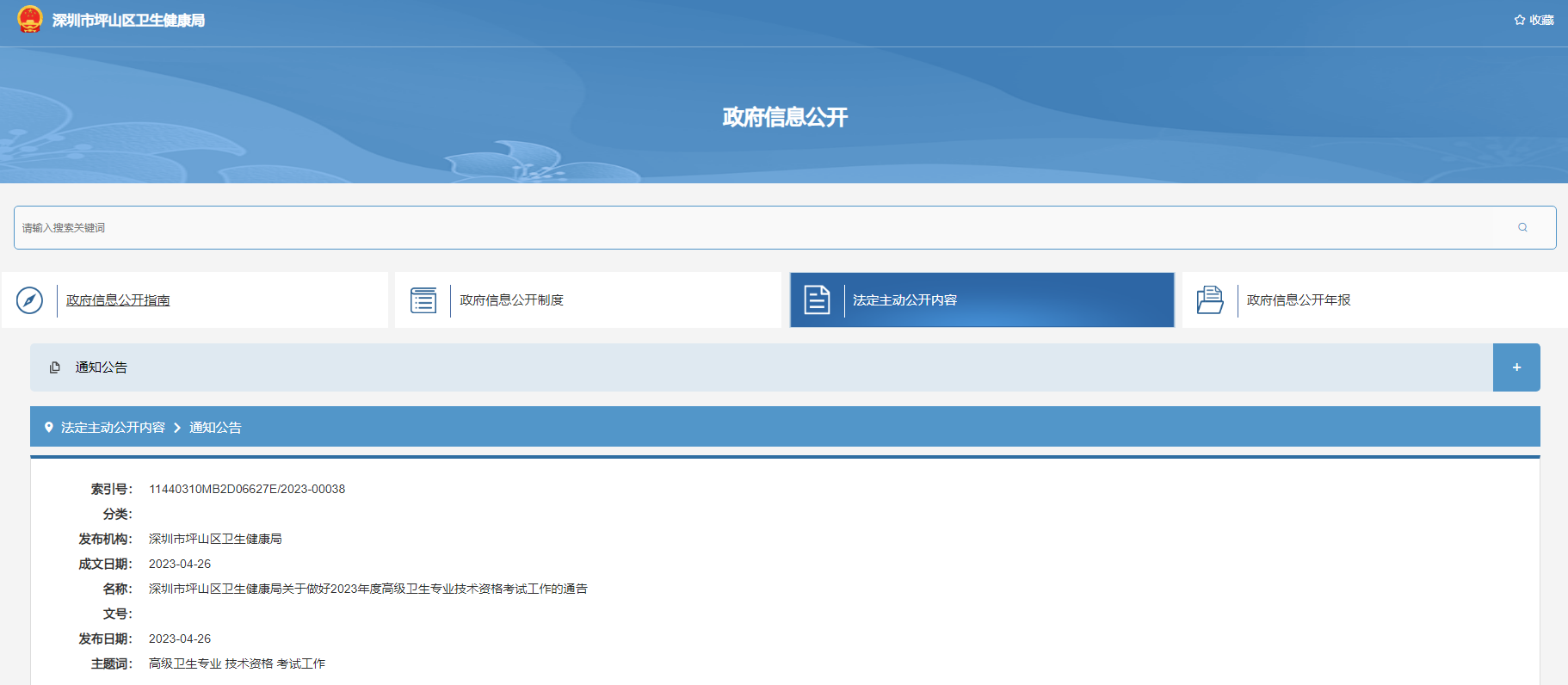The height and width of the screenshot is (685, 1568).
Task: Click 通知公告 in the breadcrumb
Action: (x=215, y=428)
